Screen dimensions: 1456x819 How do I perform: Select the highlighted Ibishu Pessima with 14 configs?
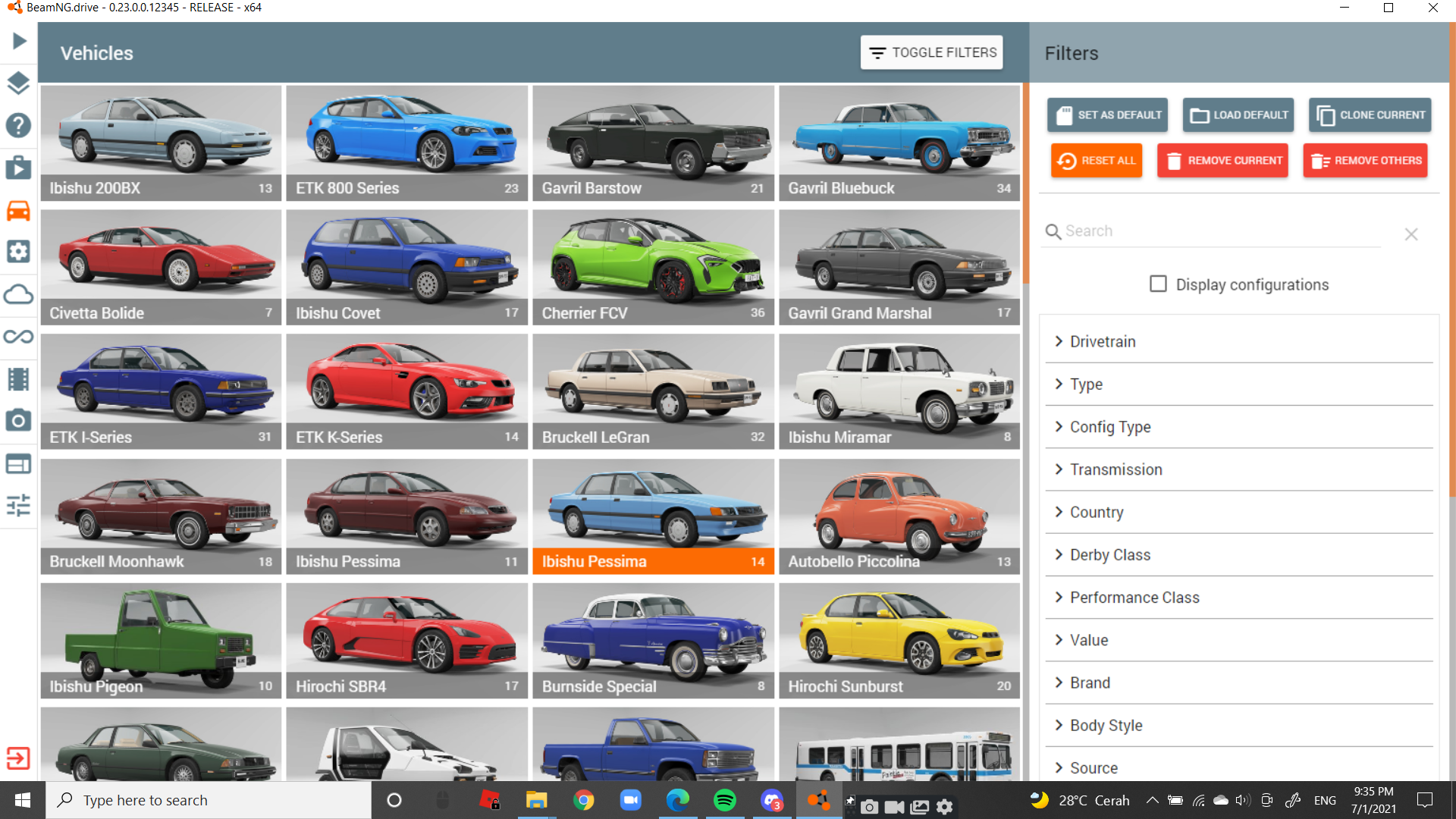pyautogui.click(x=653, y=516)
